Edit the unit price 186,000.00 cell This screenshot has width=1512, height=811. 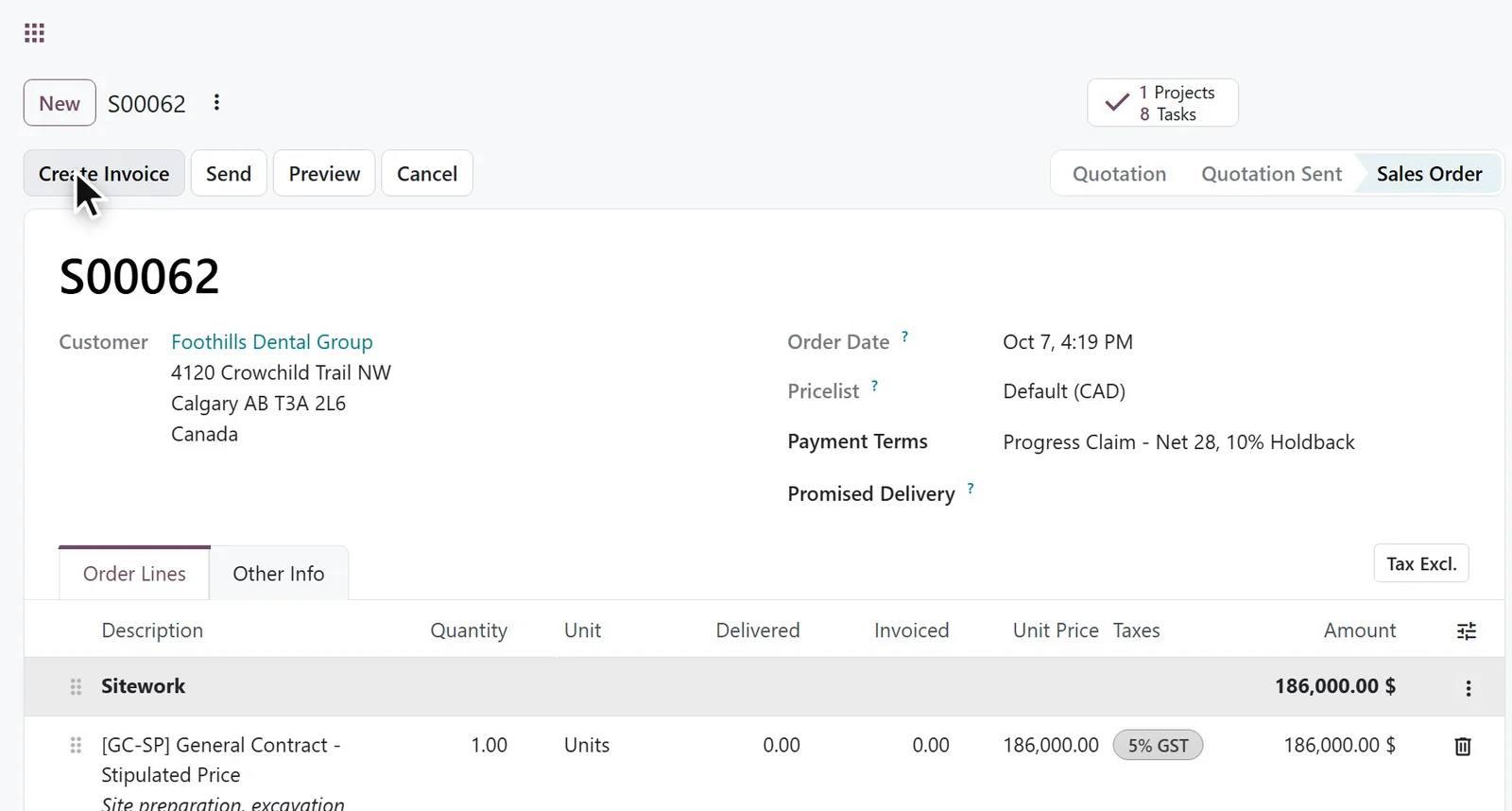1051,745
